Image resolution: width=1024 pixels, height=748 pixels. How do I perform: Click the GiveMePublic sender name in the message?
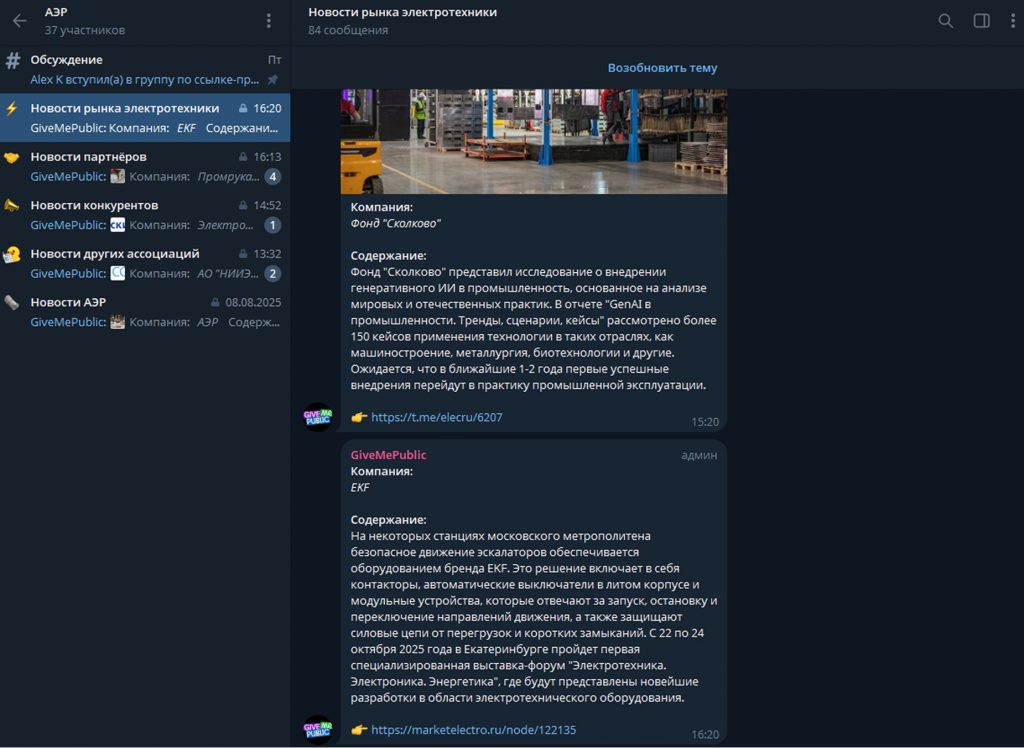coord(388,455)
